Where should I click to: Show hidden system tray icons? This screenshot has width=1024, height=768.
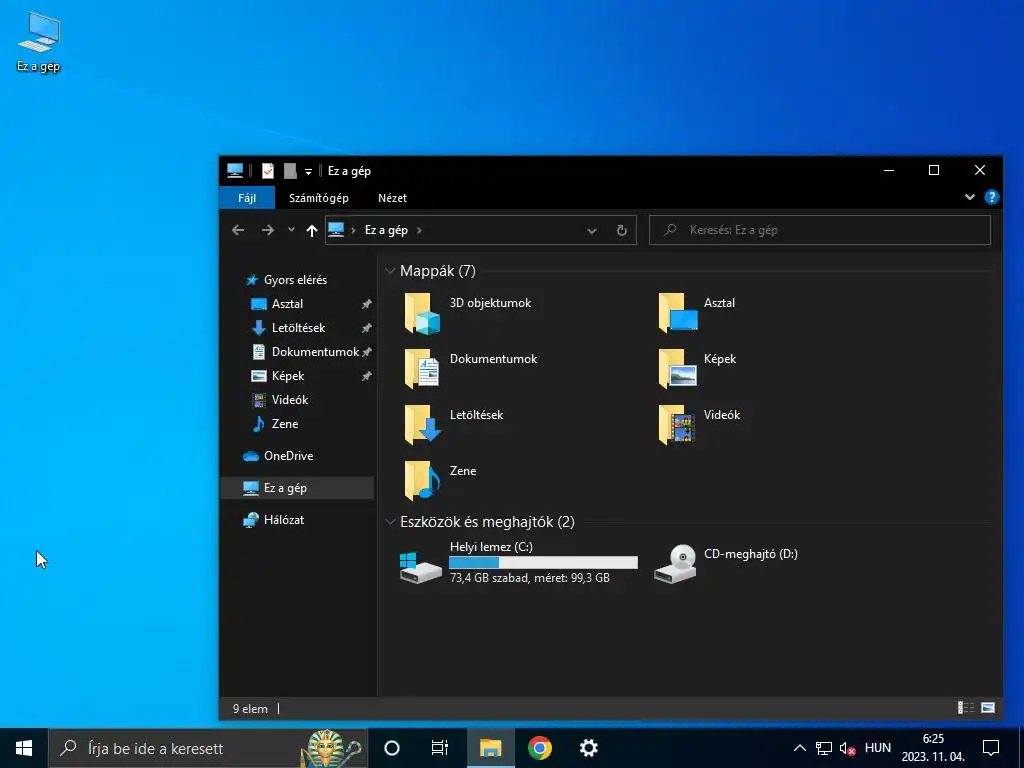(x=799, y=748)
